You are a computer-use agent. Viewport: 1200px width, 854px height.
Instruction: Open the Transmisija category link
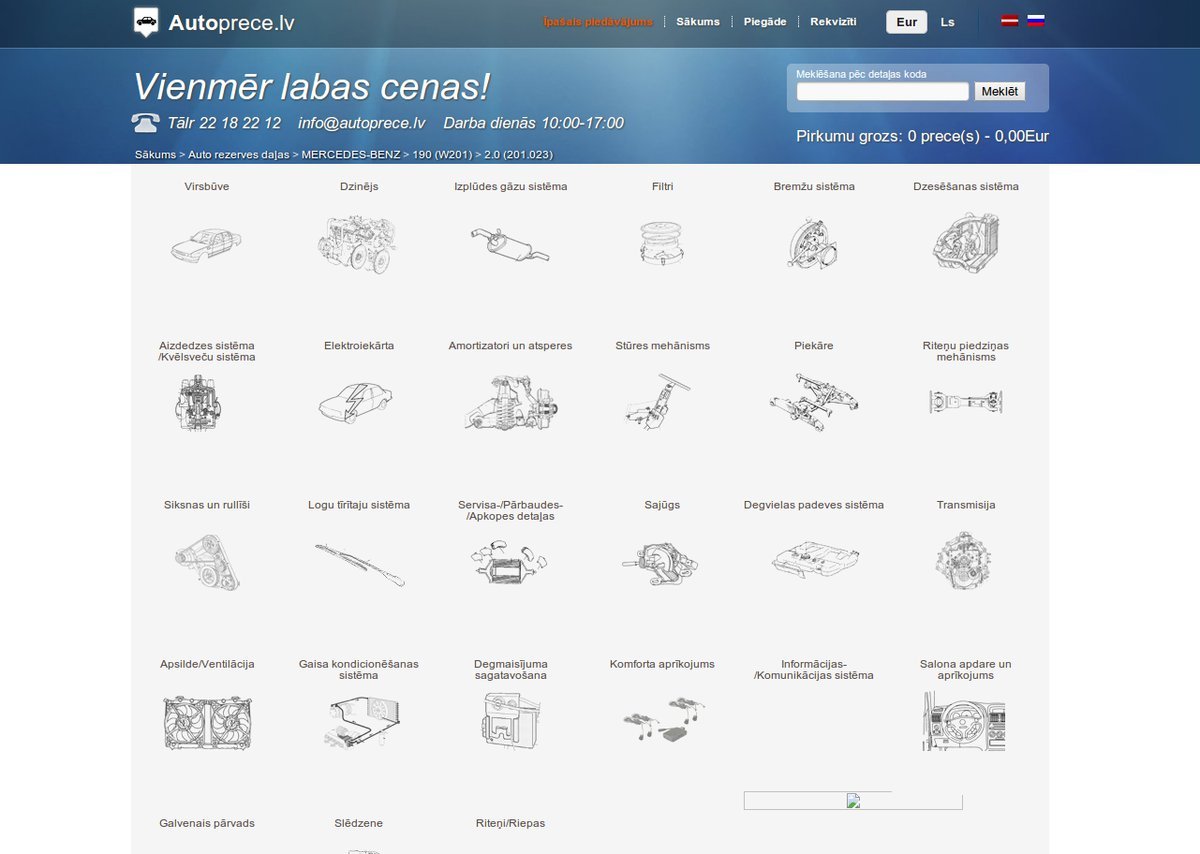click(965, 505)
